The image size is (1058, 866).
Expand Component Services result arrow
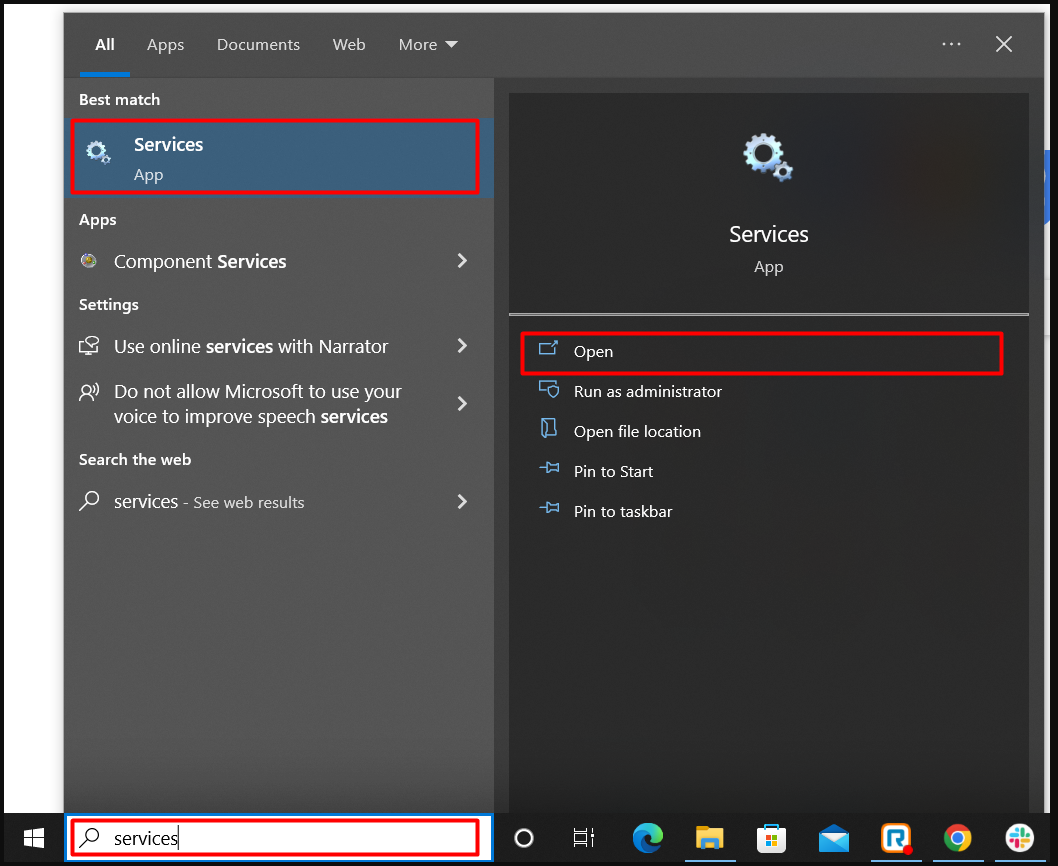462,261
